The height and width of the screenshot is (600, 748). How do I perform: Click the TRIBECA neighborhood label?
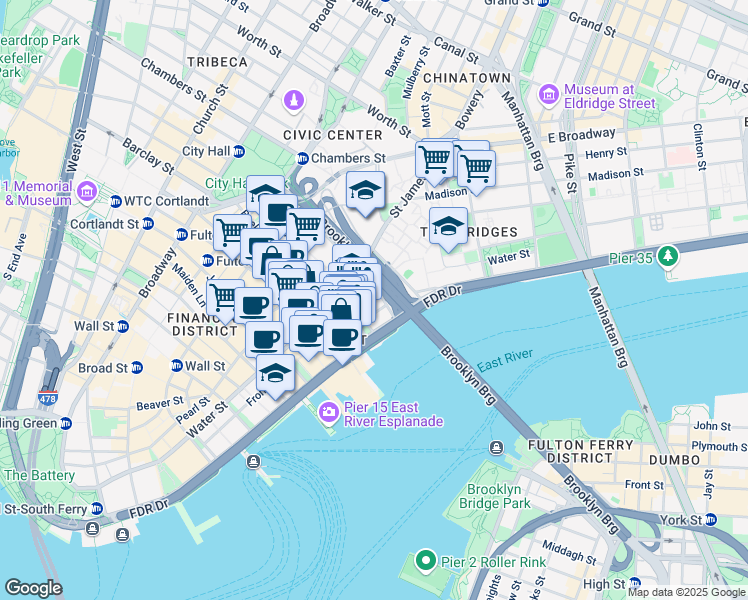(218, 62)
